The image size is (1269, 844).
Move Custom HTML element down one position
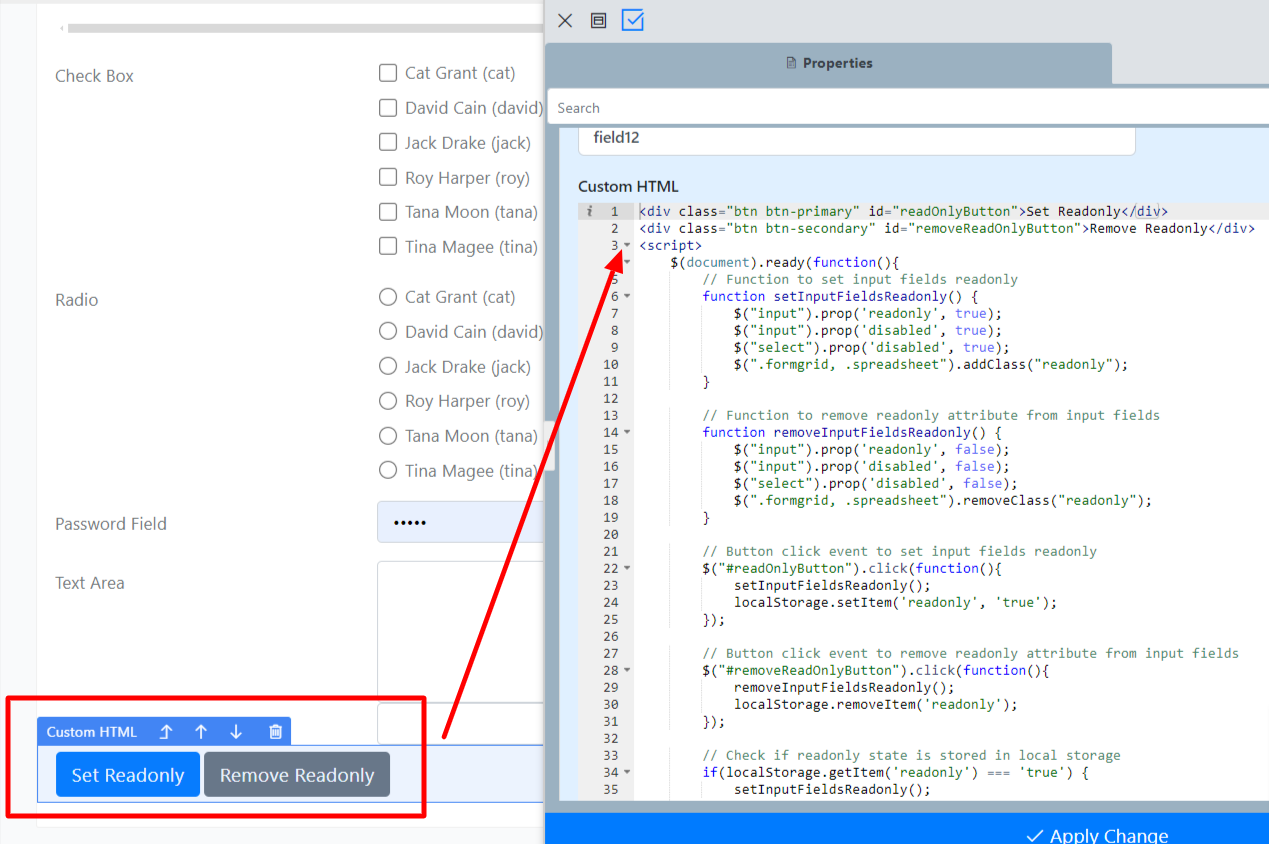pos(236,732)
